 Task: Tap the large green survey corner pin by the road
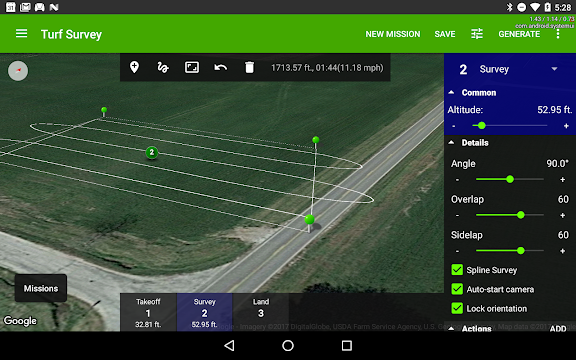[309, 220]
